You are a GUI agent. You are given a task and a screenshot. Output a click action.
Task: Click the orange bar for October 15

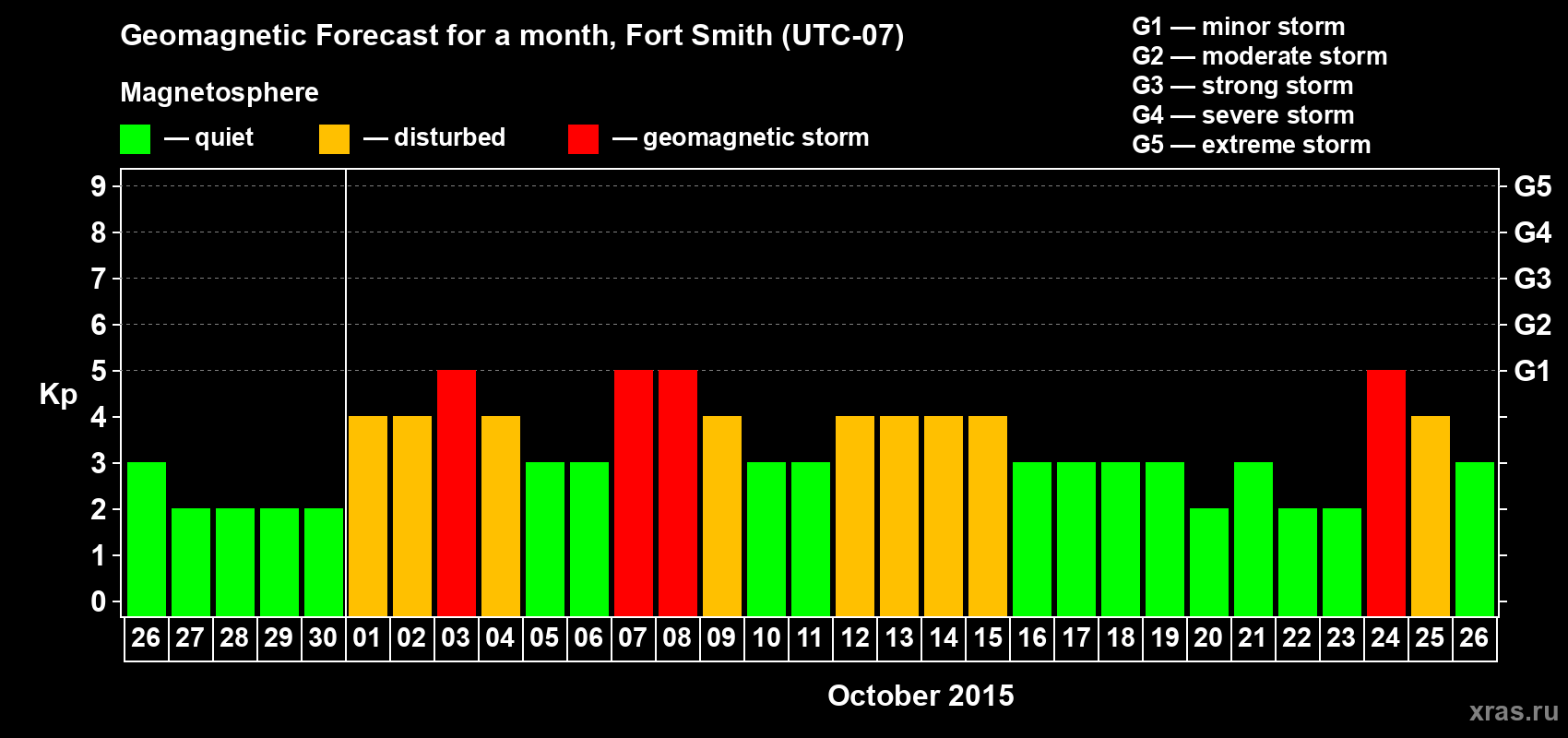coord(988,516)
